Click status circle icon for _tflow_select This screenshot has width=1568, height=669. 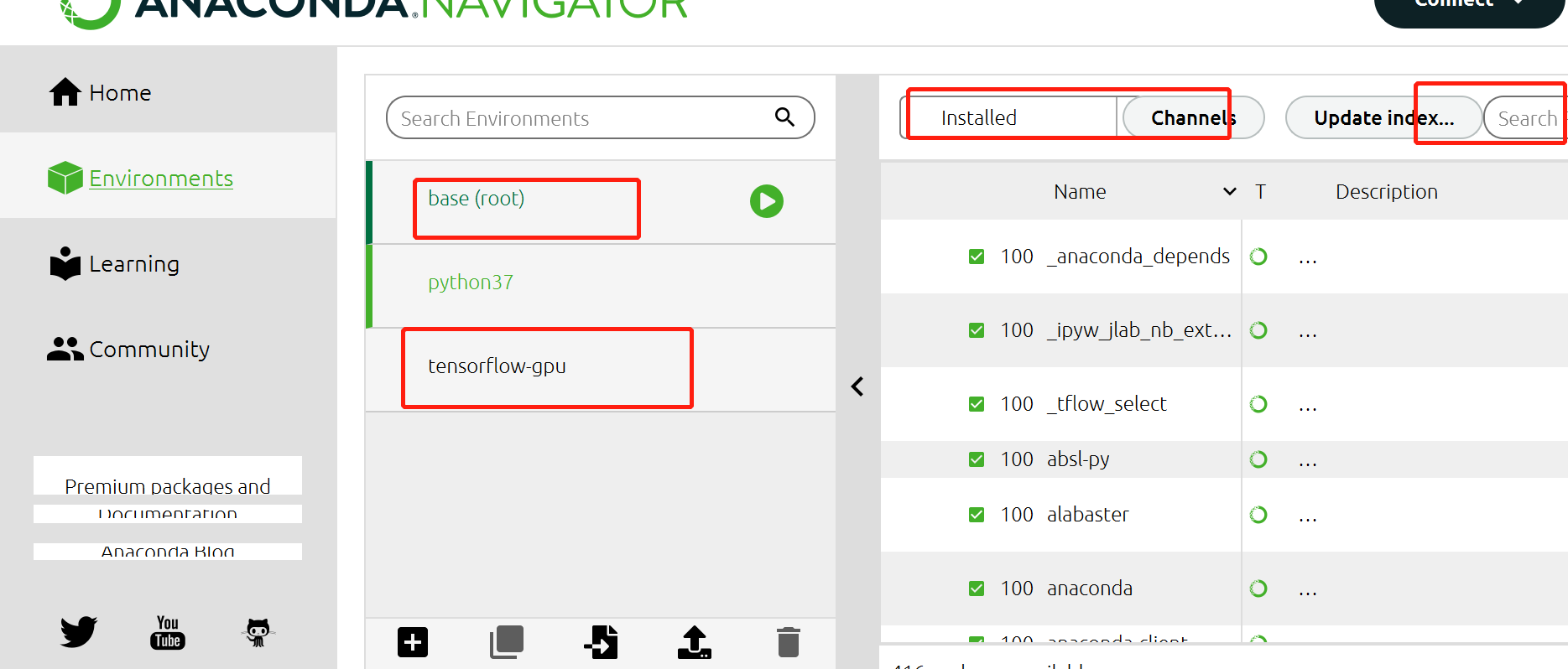point(1258,404)
